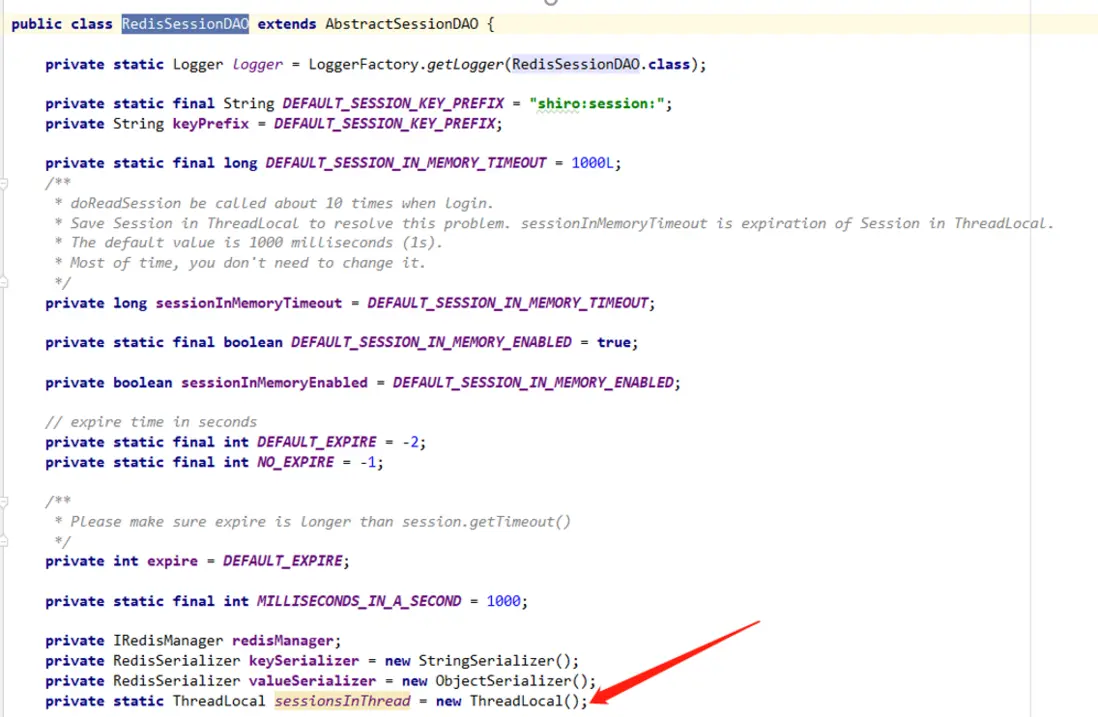The height and width of the screenshot is (717, 1098).
Task: Click the keySerializer field name
Action: (x=304, y=661)
